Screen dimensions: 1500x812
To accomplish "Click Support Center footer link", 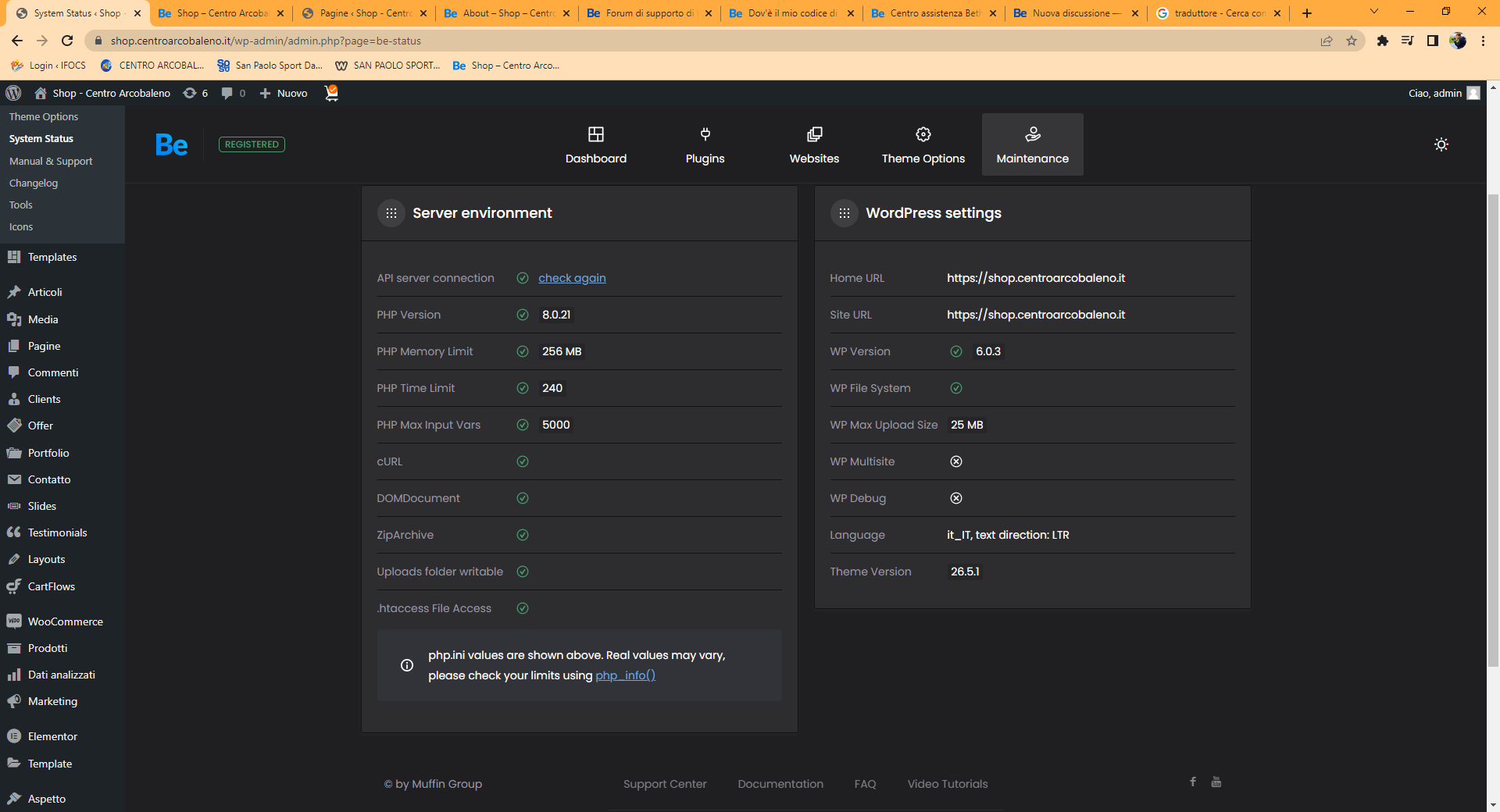I will (x=665, y=784).
